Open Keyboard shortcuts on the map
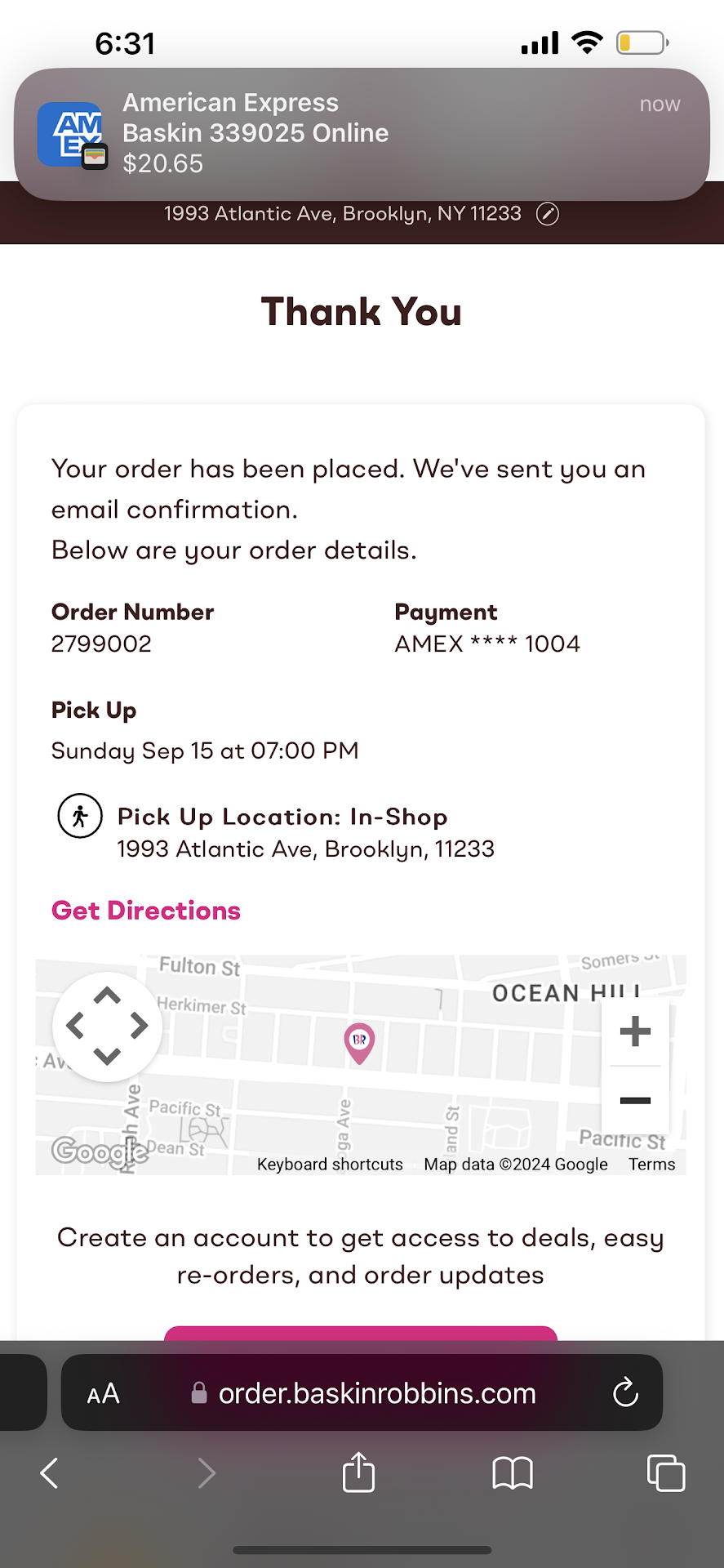 (330, 1165)
